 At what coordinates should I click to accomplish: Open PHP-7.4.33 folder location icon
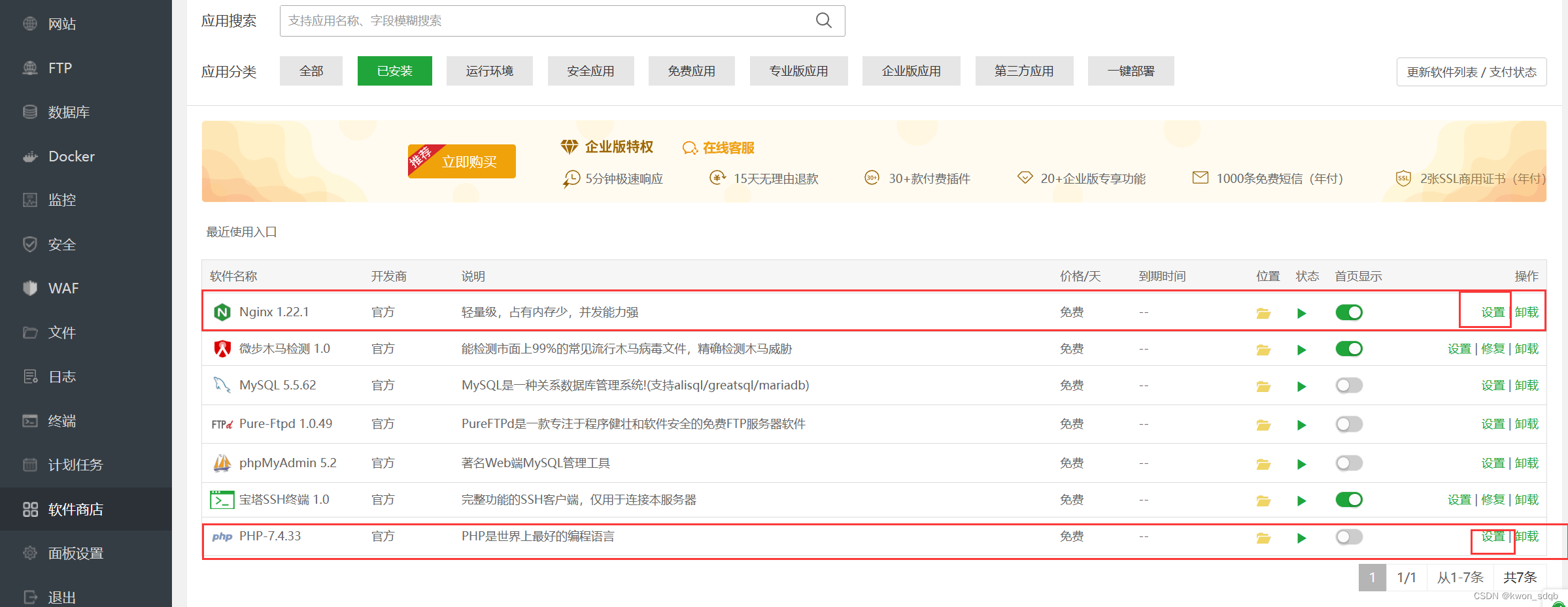click(1263, 538)
